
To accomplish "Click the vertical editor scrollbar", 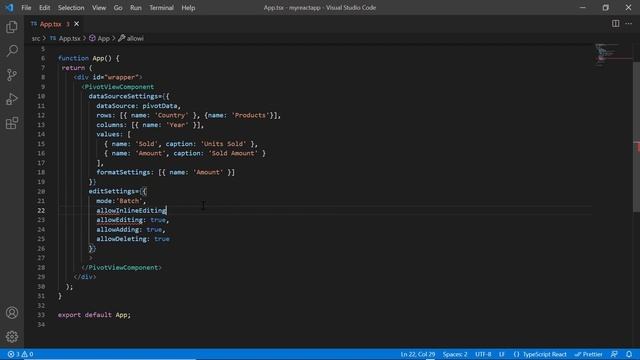I will [x=636, y=137].
